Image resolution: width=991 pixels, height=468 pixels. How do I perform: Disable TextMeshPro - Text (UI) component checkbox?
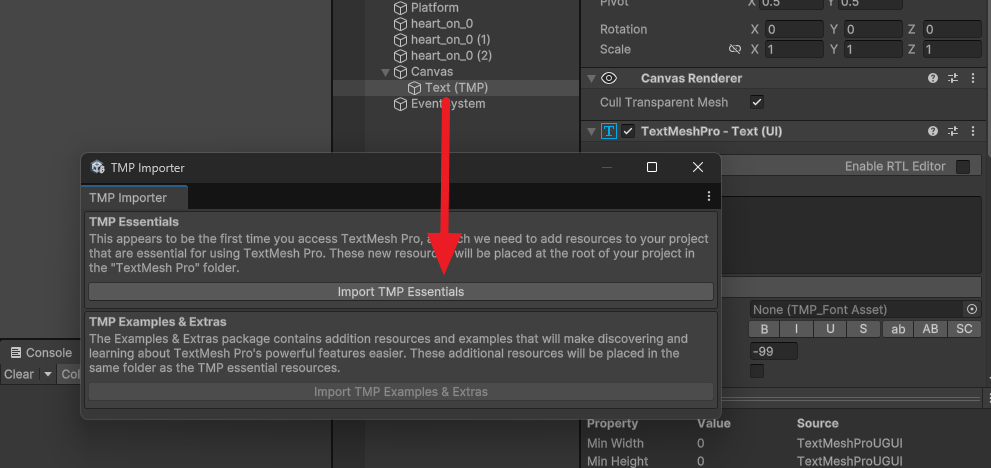pos(628,132)
